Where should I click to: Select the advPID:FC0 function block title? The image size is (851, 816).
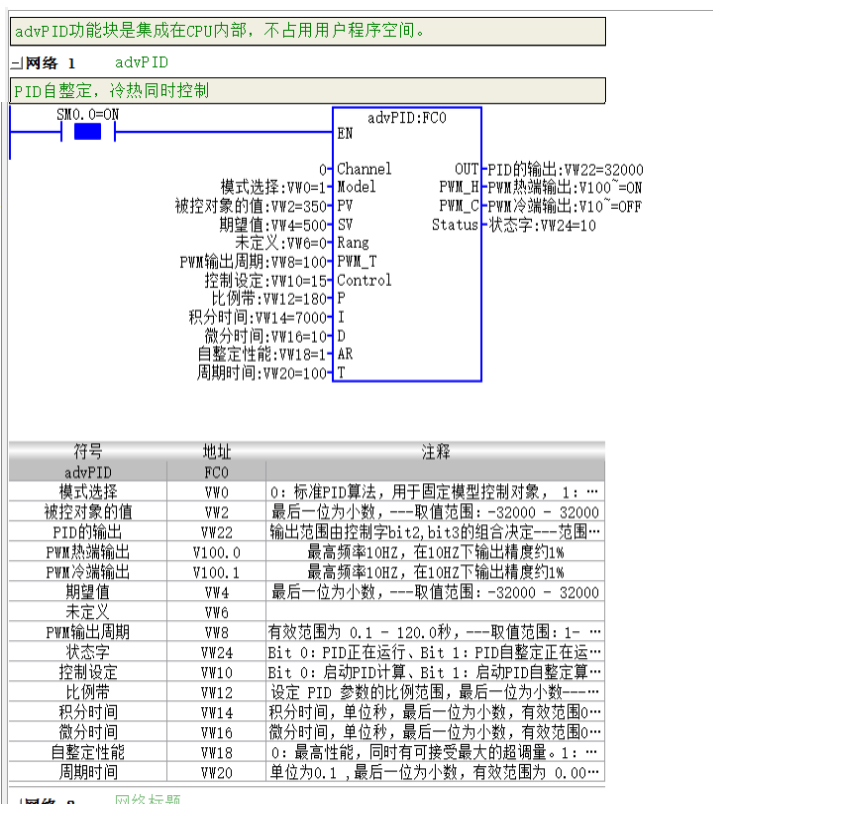point(407,118)
